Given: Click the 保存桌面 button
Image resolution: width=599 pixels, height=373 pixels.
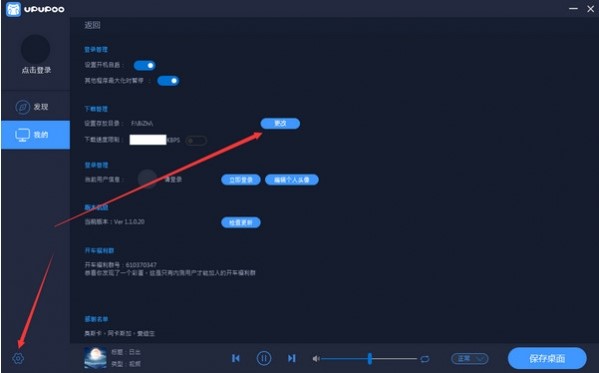Looking at the screenshot, I should click(547, 358).
